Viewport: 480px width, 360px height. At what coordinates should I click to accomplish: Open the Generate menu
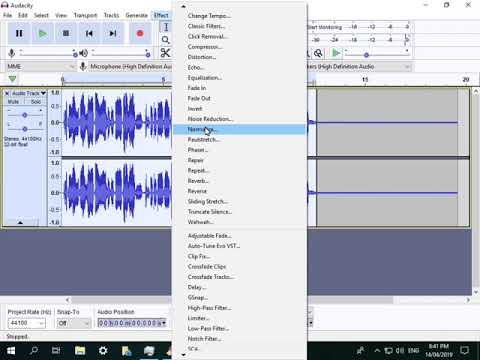click(136, 15)
